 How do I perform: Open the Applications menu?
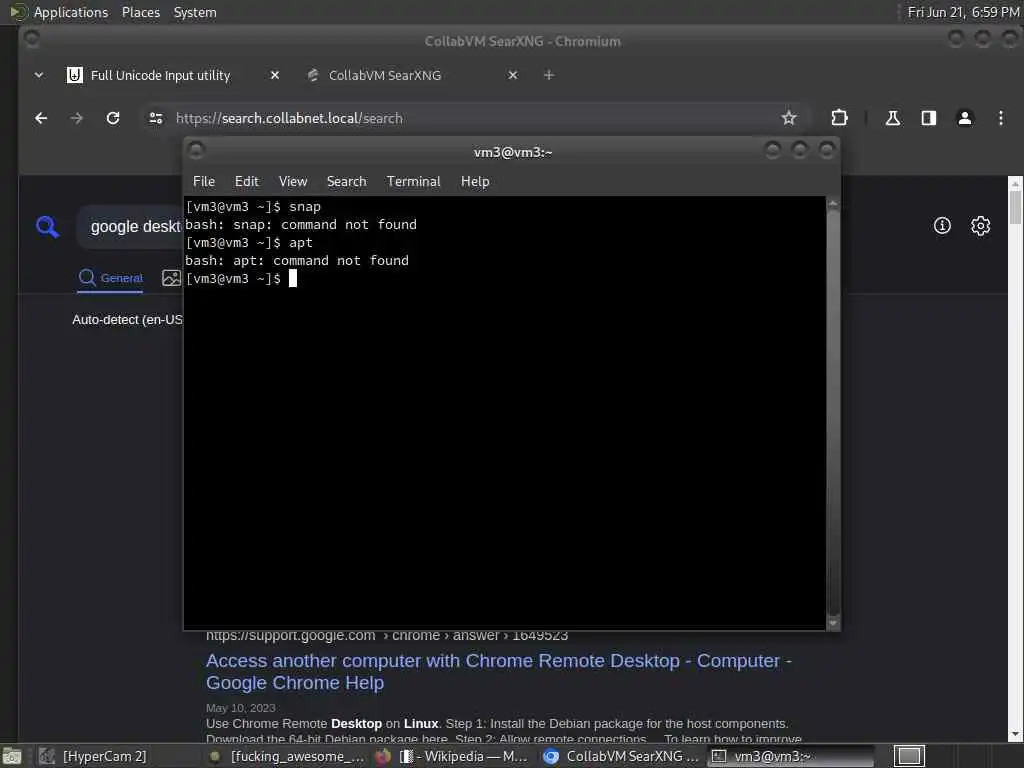click(71, 12)
